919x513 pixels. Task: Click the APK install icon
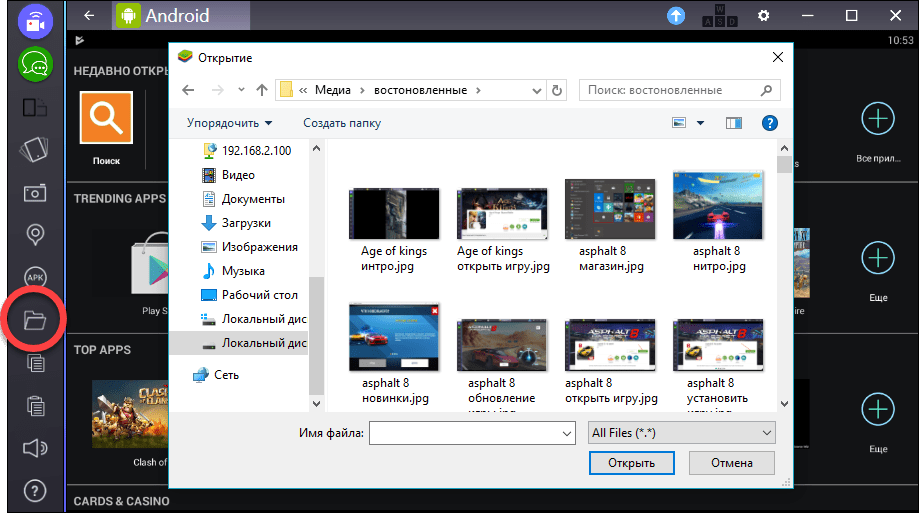pyautogui.click(x=35, y=277)
